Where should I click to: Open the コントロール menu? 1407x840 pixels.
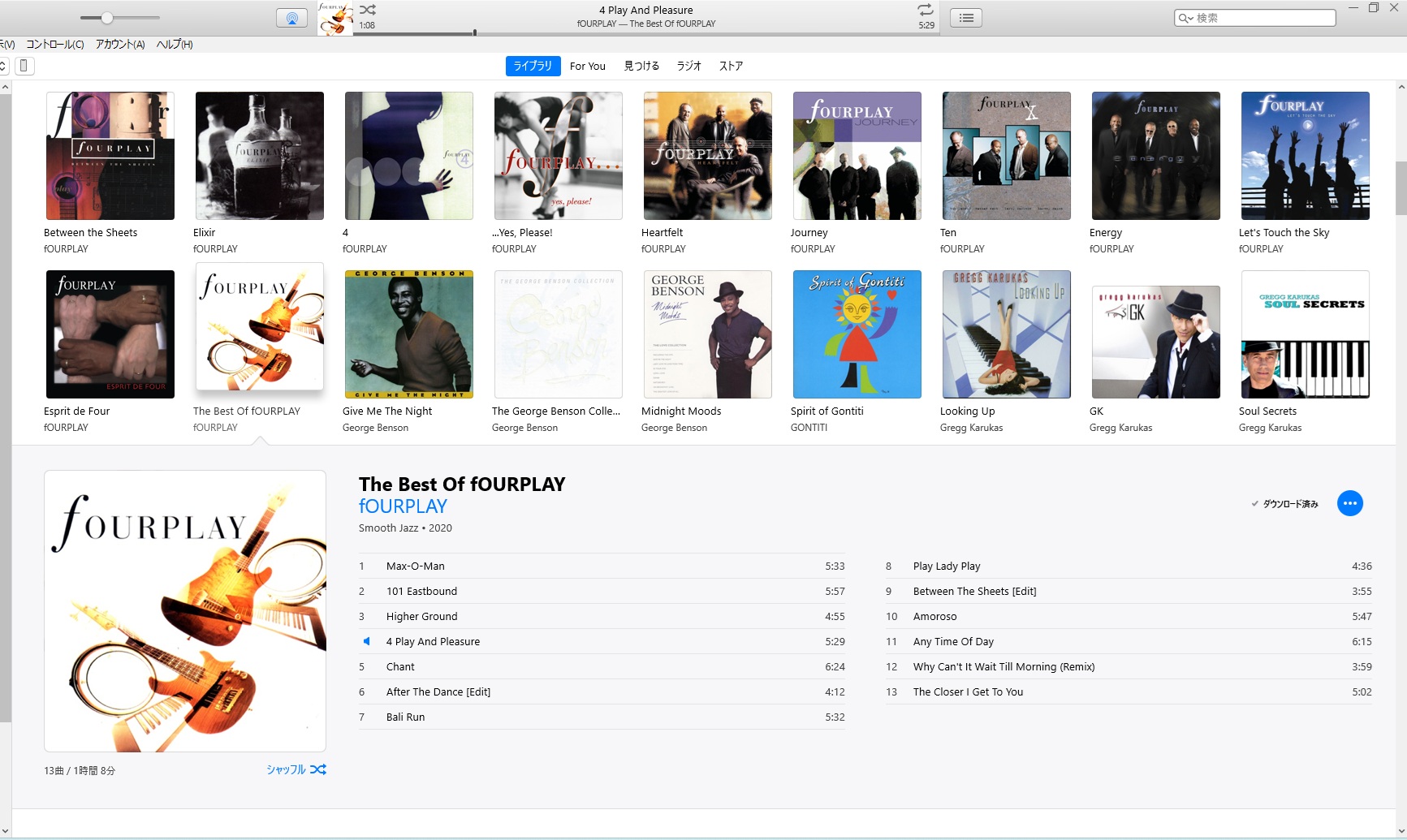(x=54, y=45)
